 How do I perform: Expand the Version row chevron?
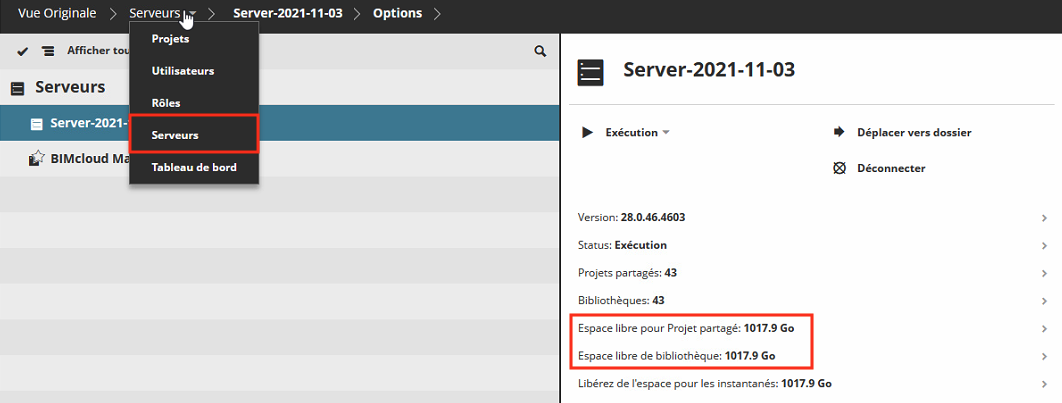(x=1045, y=218)
